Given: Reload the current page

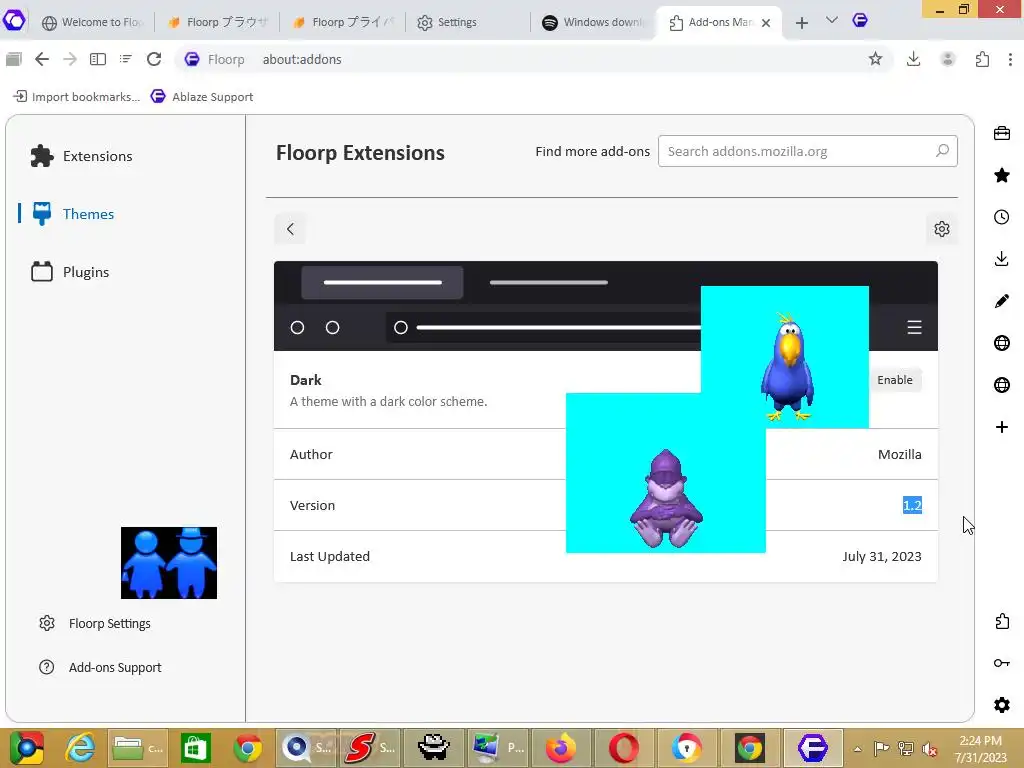Looking at the screenshot, I should (154, 59).
